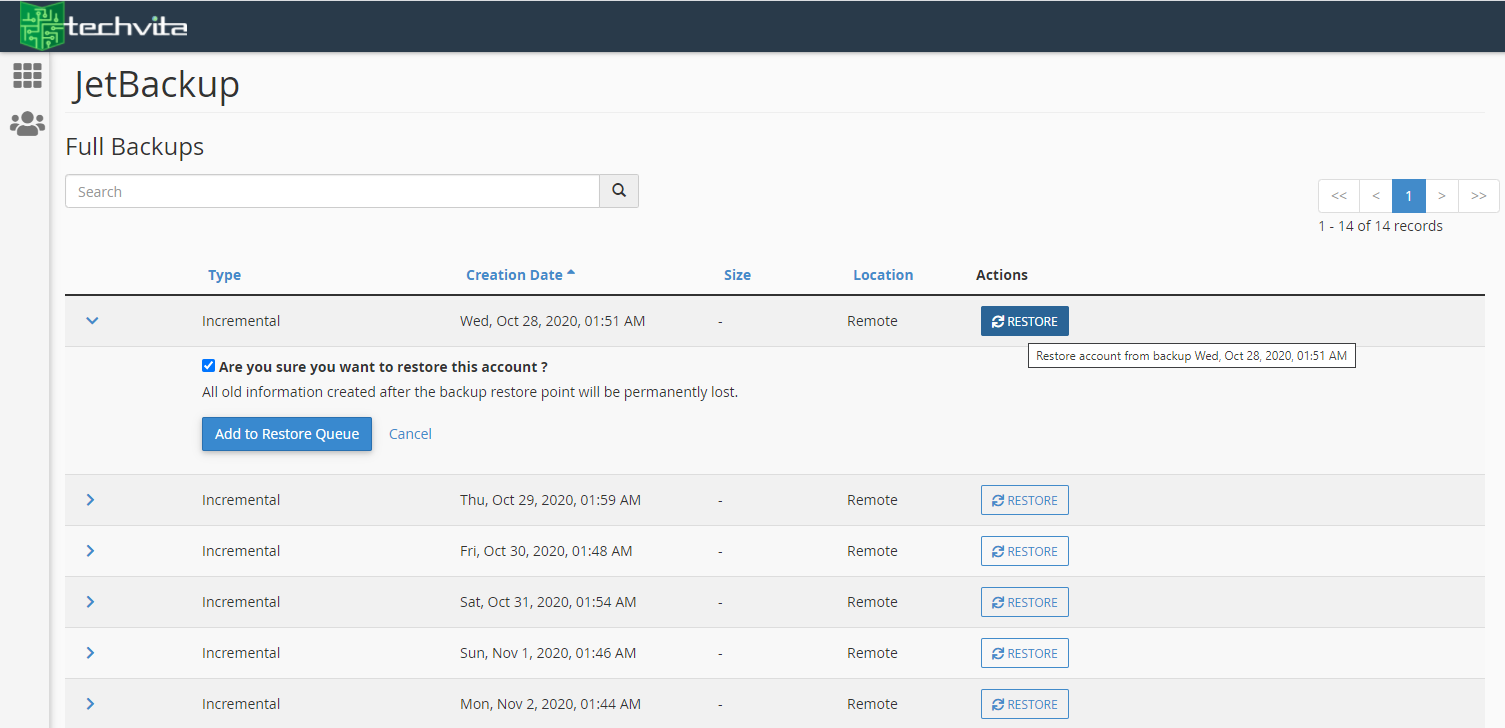Select the Type column header
The image size is (1505, 728).
click(224, 274)
